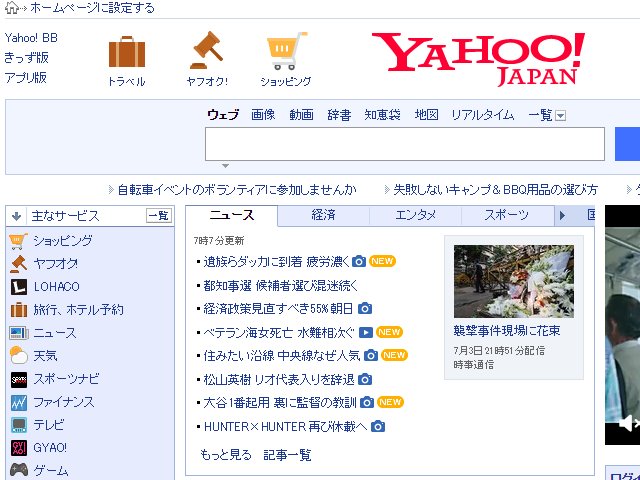Open the Yahoo! BB link
The width and height of the screenshot is (640, 480).
[31, 38]
